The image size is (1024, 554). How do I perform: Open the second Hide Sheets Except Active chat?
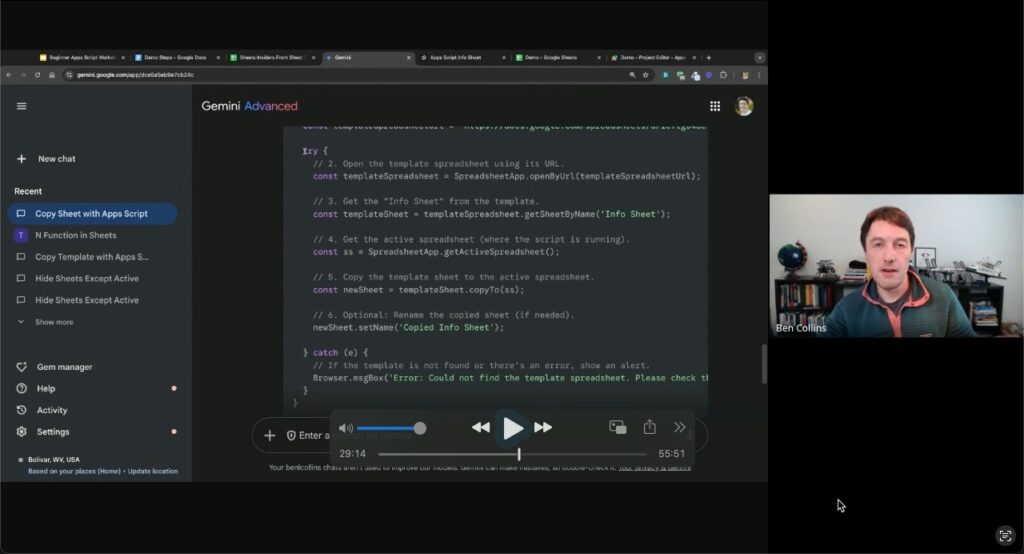pyautogui.click(x=92, y=300)
